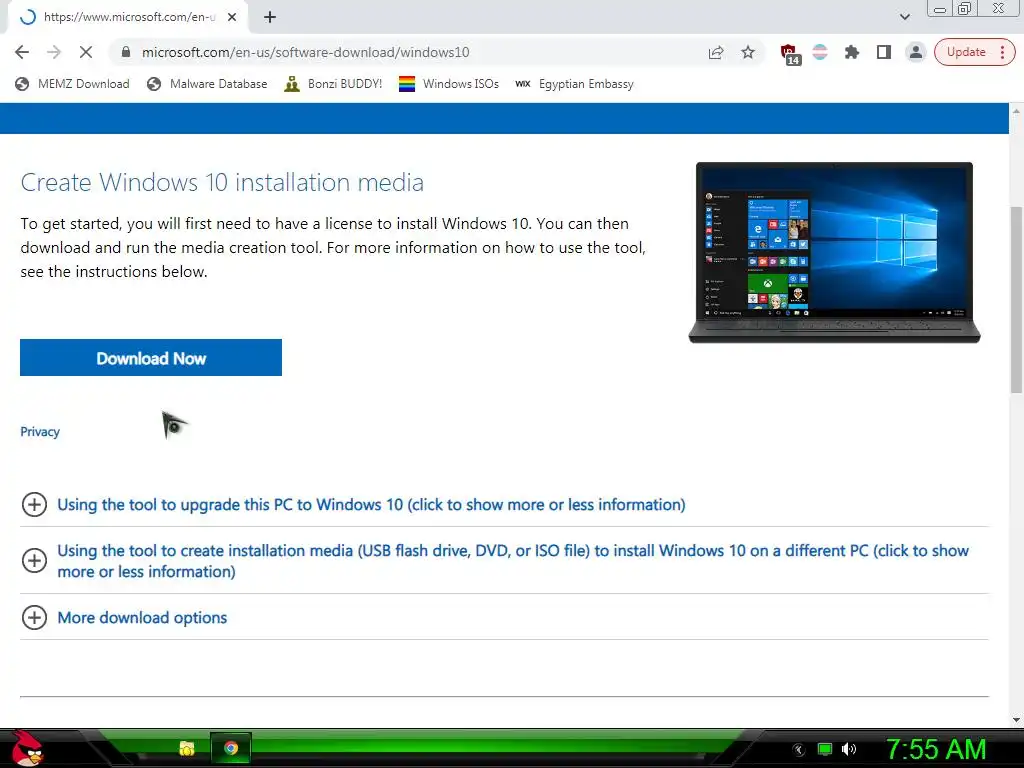Image resolution: width=1024 pixels, height=768 pixels.
Task: Open the volume speaker tray icon
Action: coord(850,750)
